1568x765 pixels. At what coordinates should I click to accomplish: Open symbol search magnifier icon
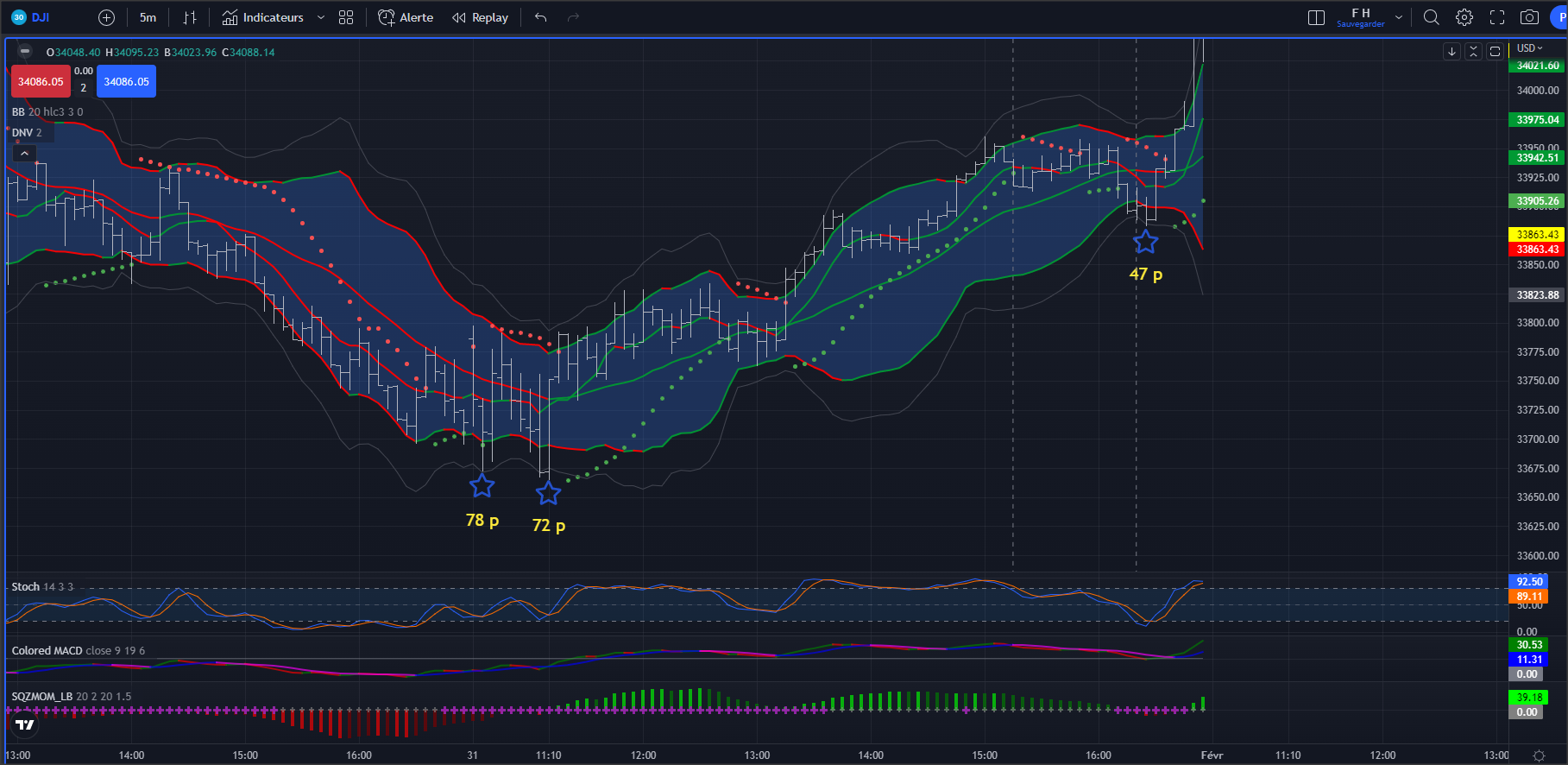point(1431,17)
